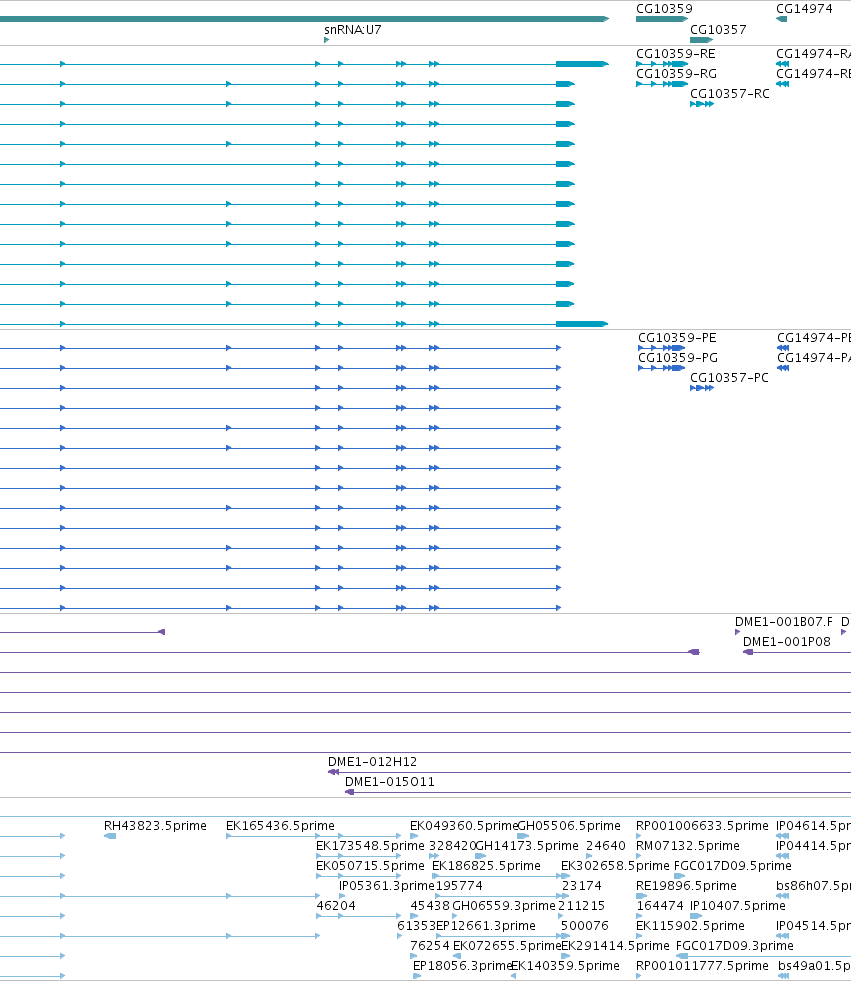This screenshot has height=981, width=851.
Task: Select EST label FGC017D09.5prime
Action: coord(733,866)
